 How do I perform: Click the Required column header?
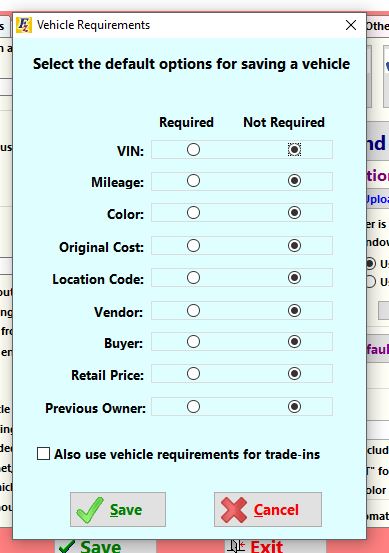pyautogui.click(x=186, y=122)
